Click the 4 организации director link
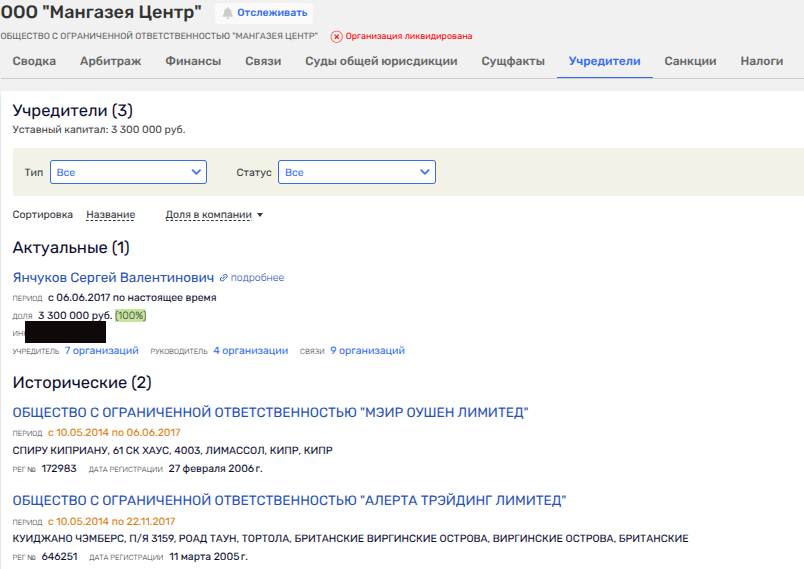This screenshot has width=804, height=569. click(x=250, y=351)
